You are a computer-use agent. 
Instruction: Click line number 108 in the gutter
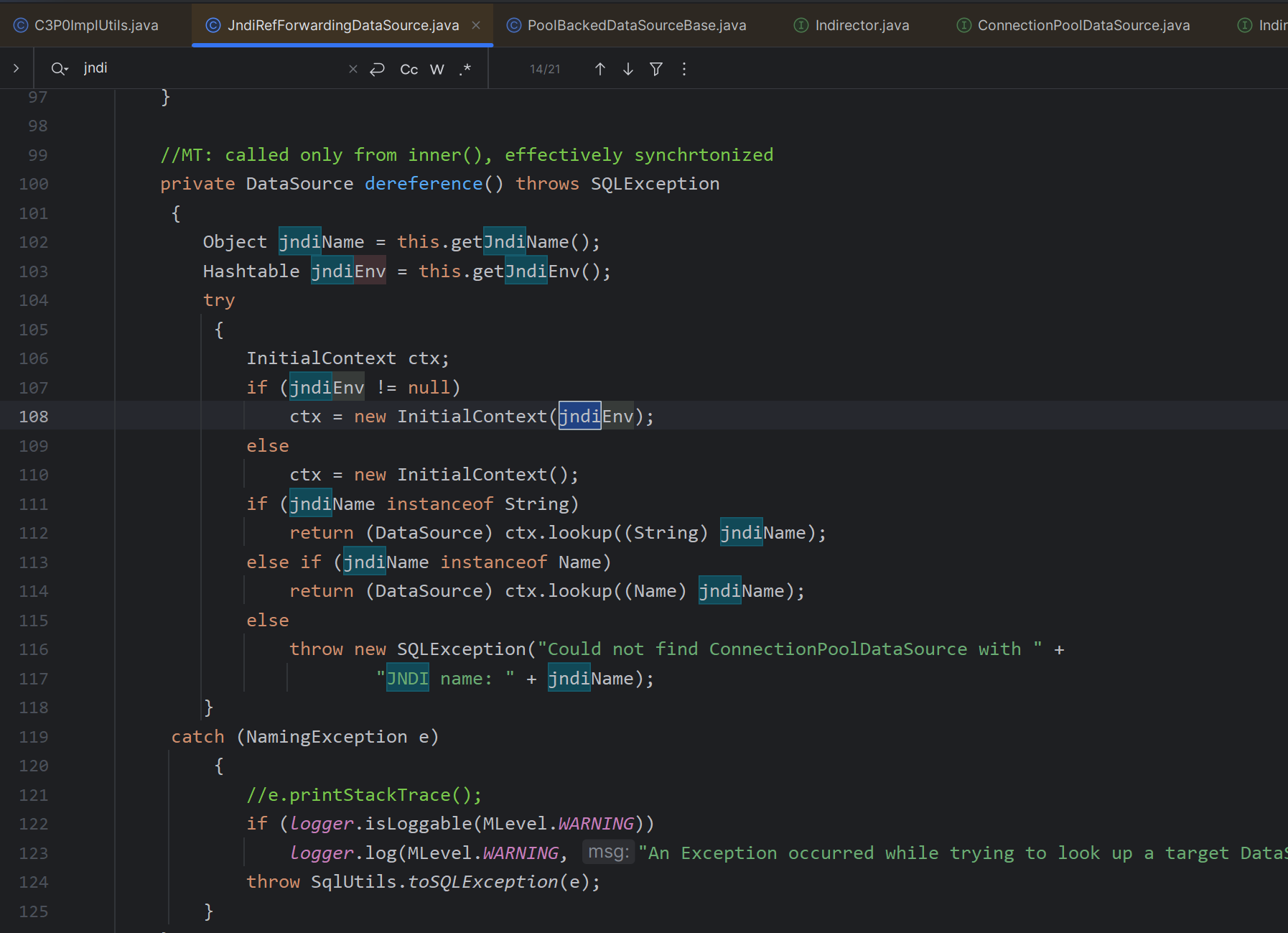pyautogui.click(x=34, y=417)
